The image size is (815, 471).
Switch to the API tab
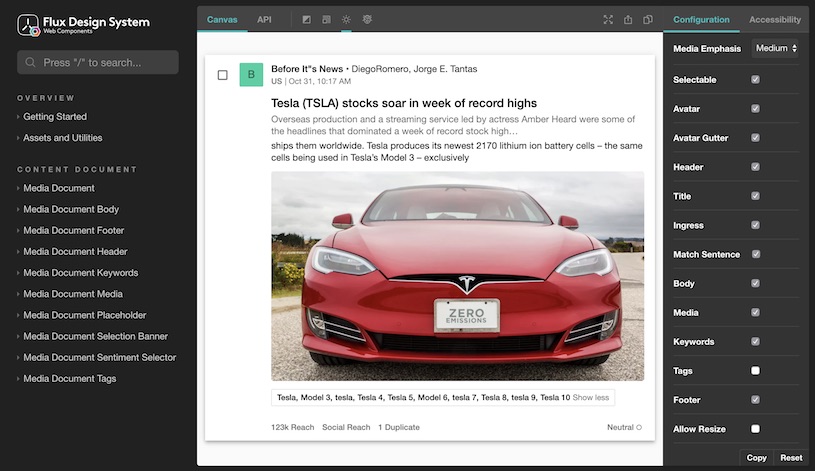pos(264,20)
